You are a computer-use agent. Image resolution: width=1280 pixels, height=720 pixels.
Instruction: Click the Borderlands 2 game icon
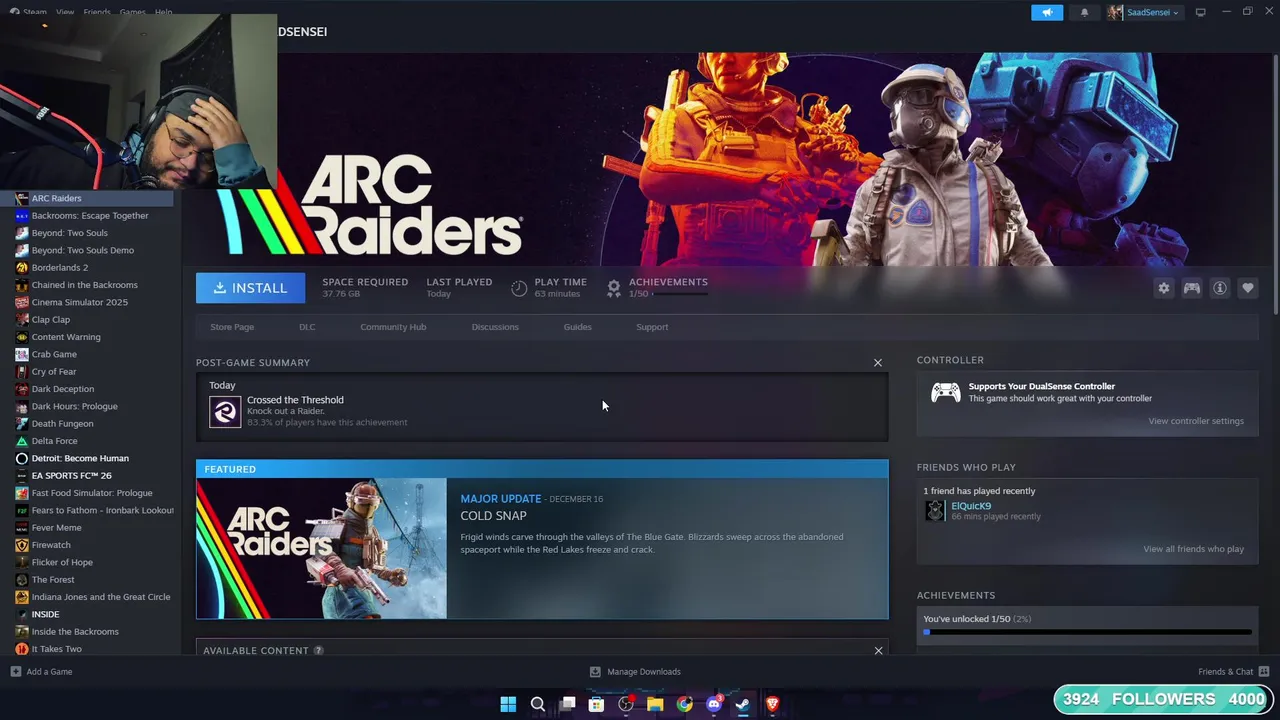tap(22, 268)
